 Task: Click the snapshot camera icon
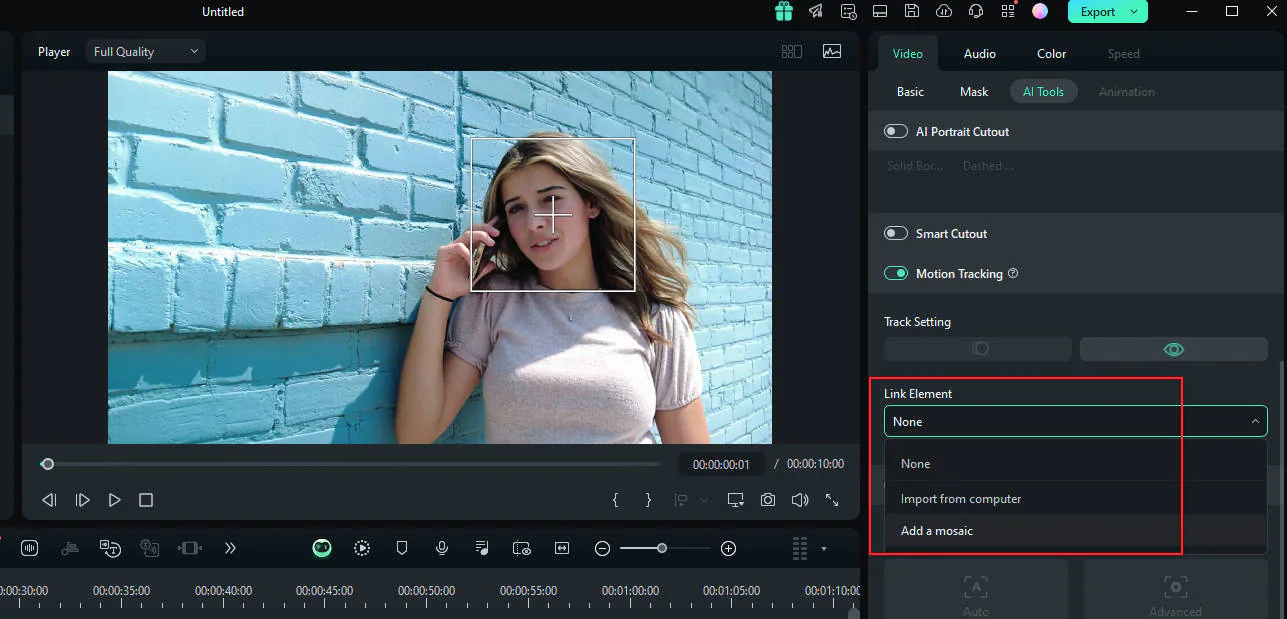coord(768,500)
